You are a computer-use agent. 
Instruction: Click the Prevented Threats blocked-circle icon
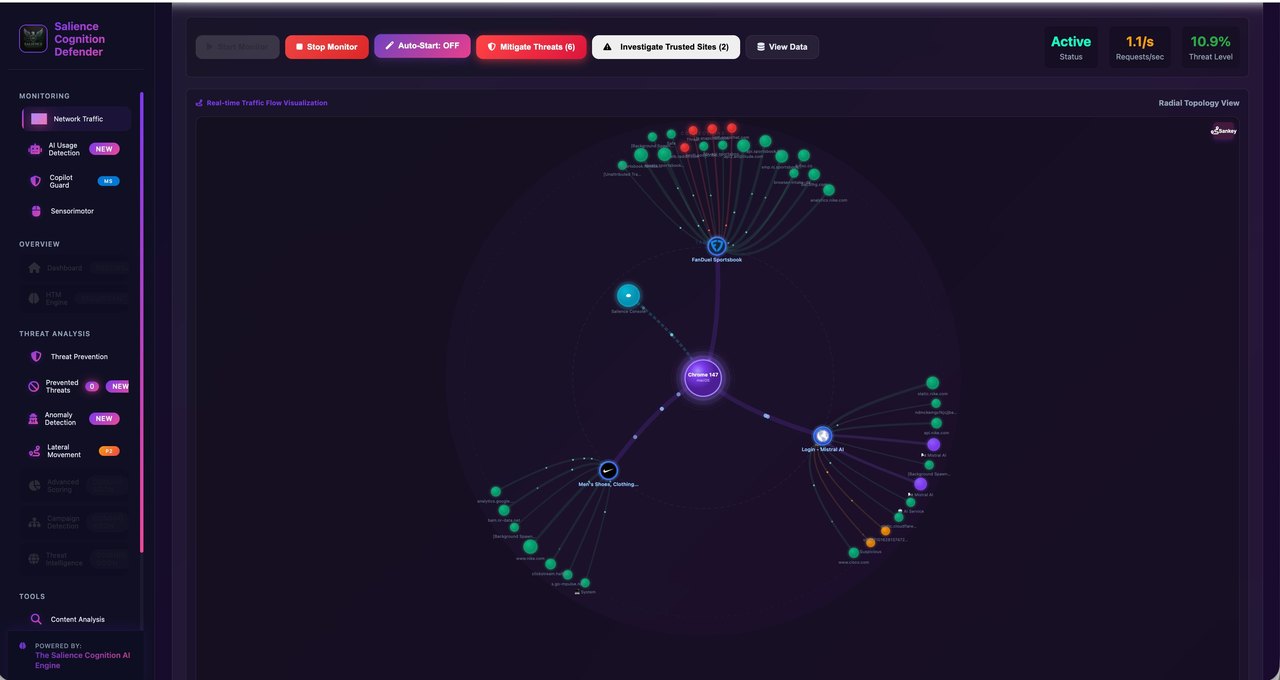pyautogui.click(x=34, y=386)
